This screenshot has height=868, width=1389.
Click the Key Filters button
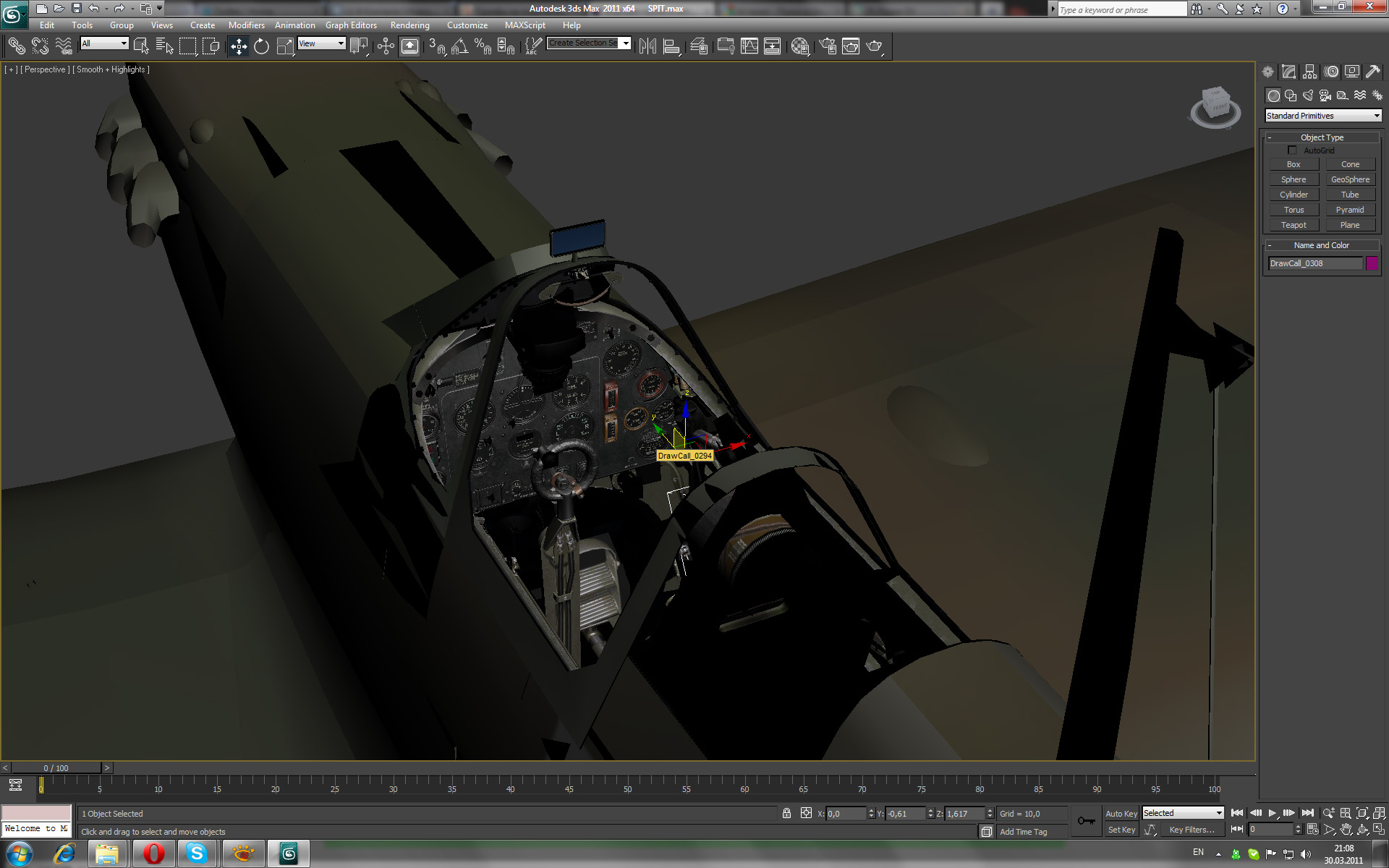point(1191,830)
